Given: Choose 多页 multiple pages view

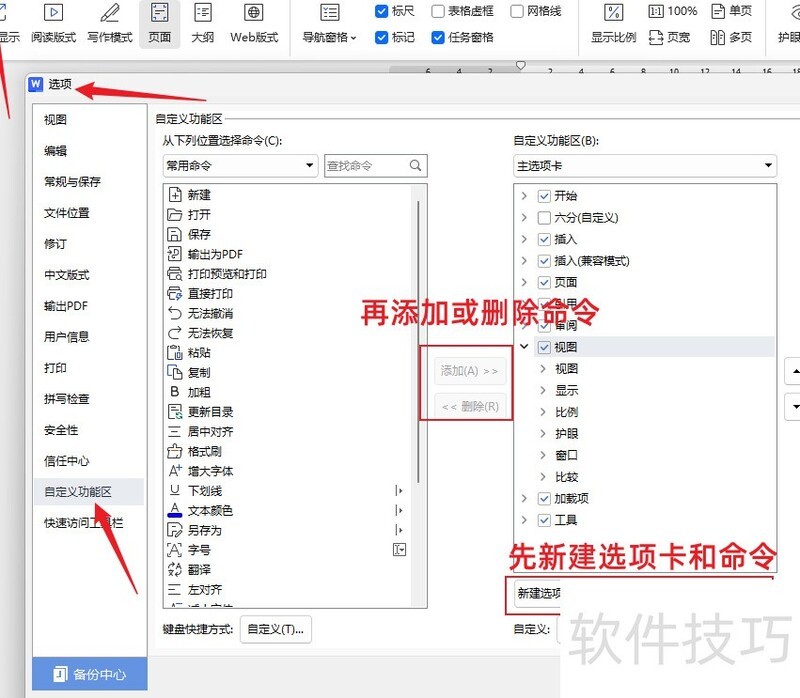Looking at the screenshot, I should click(732, 37).
